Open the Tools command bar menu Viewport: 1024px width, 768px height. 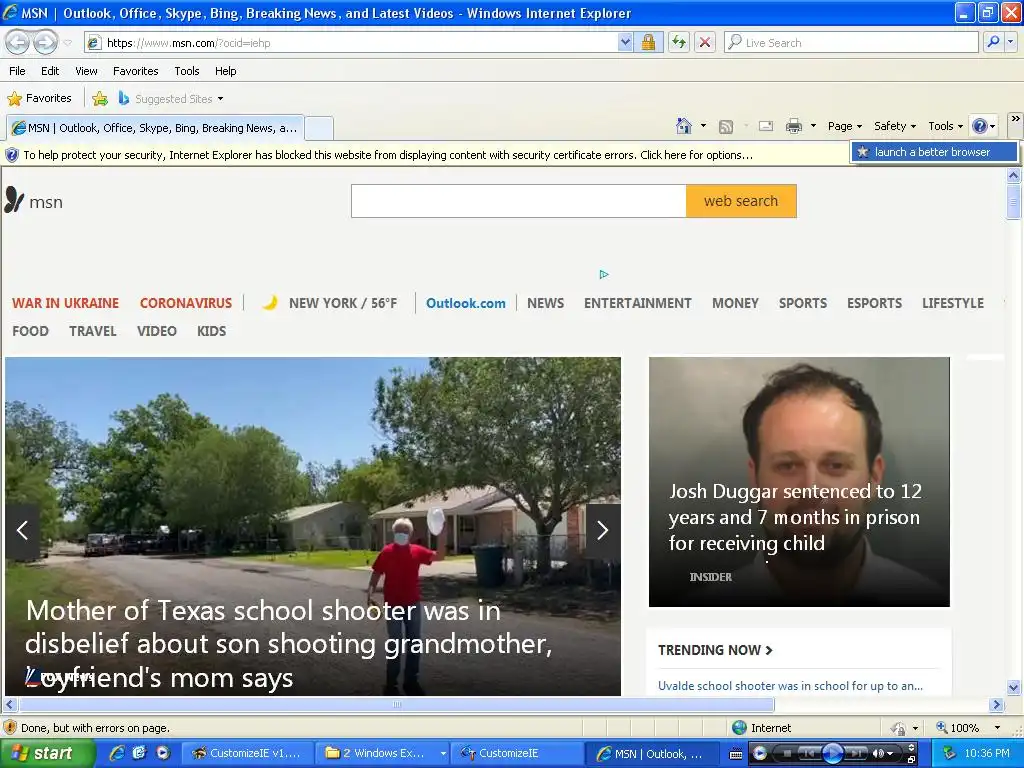tap(946, 126)
